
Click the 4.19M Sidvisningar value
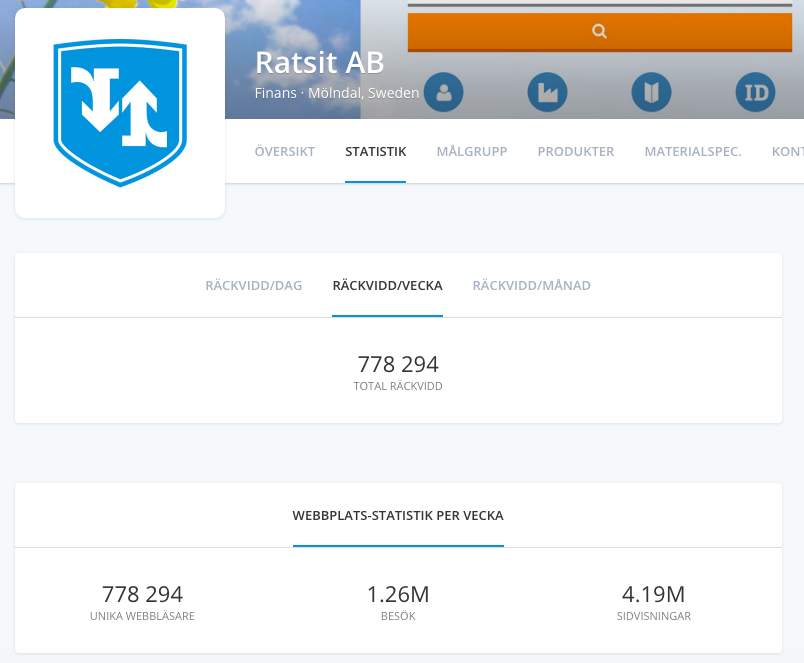[653, 594]
